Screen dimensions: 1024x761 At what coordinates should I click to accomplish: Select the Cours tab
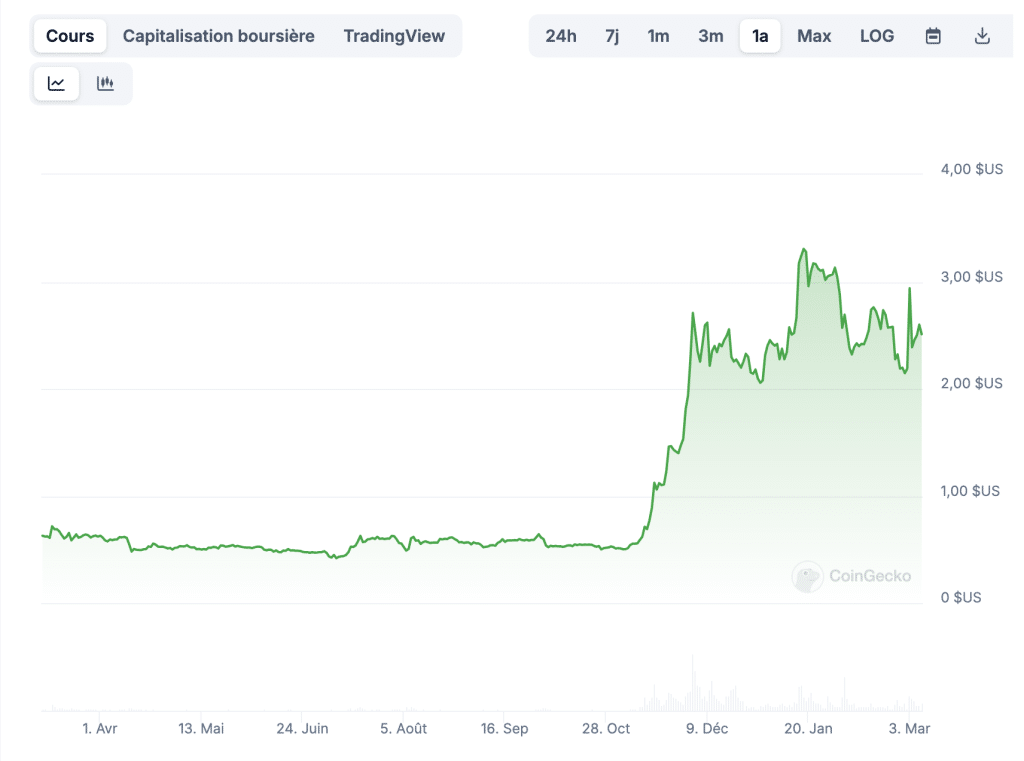pyautogui.click(x=70, y=36)
